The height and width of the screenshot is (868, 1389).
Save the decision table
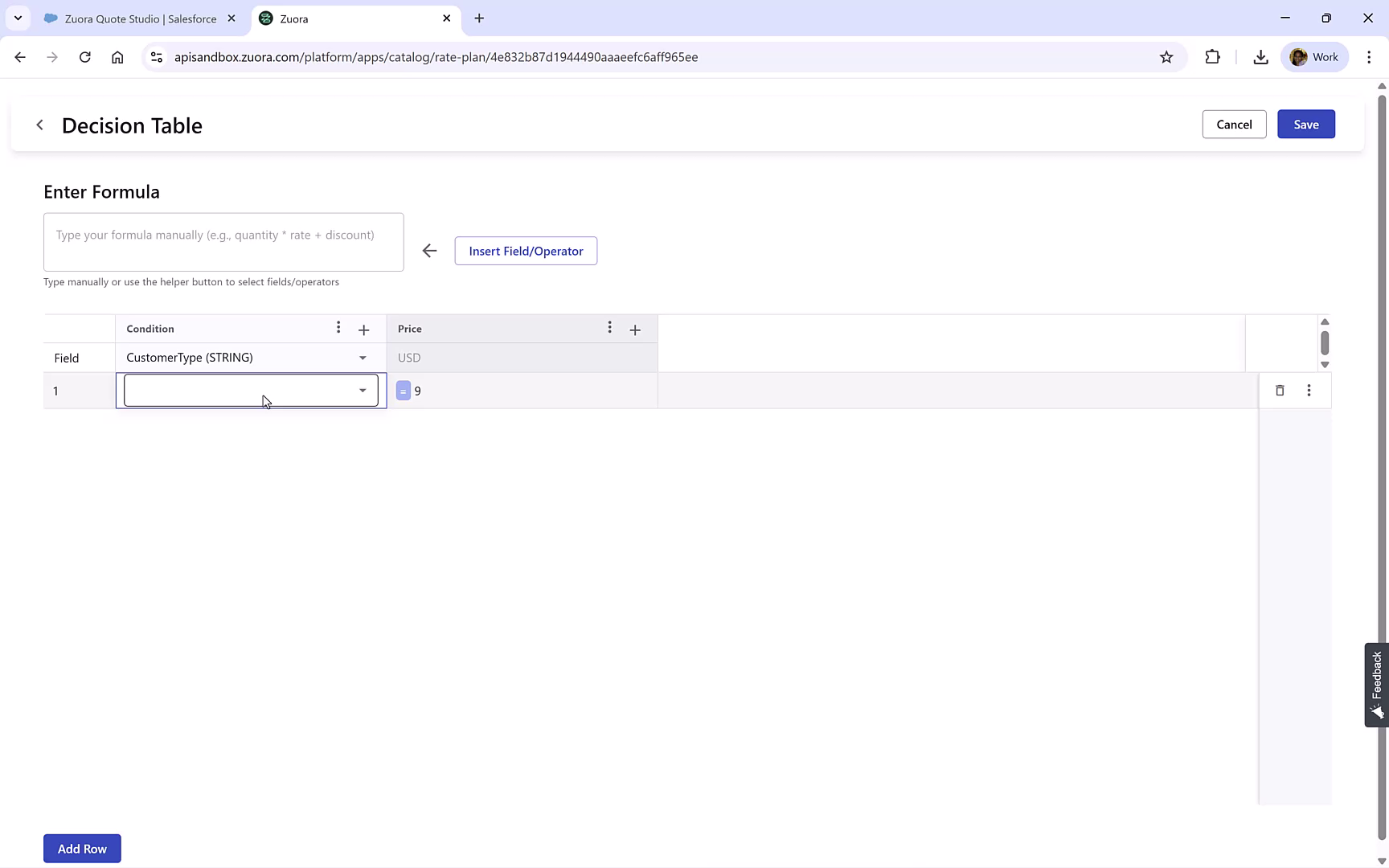point(1305,124)
